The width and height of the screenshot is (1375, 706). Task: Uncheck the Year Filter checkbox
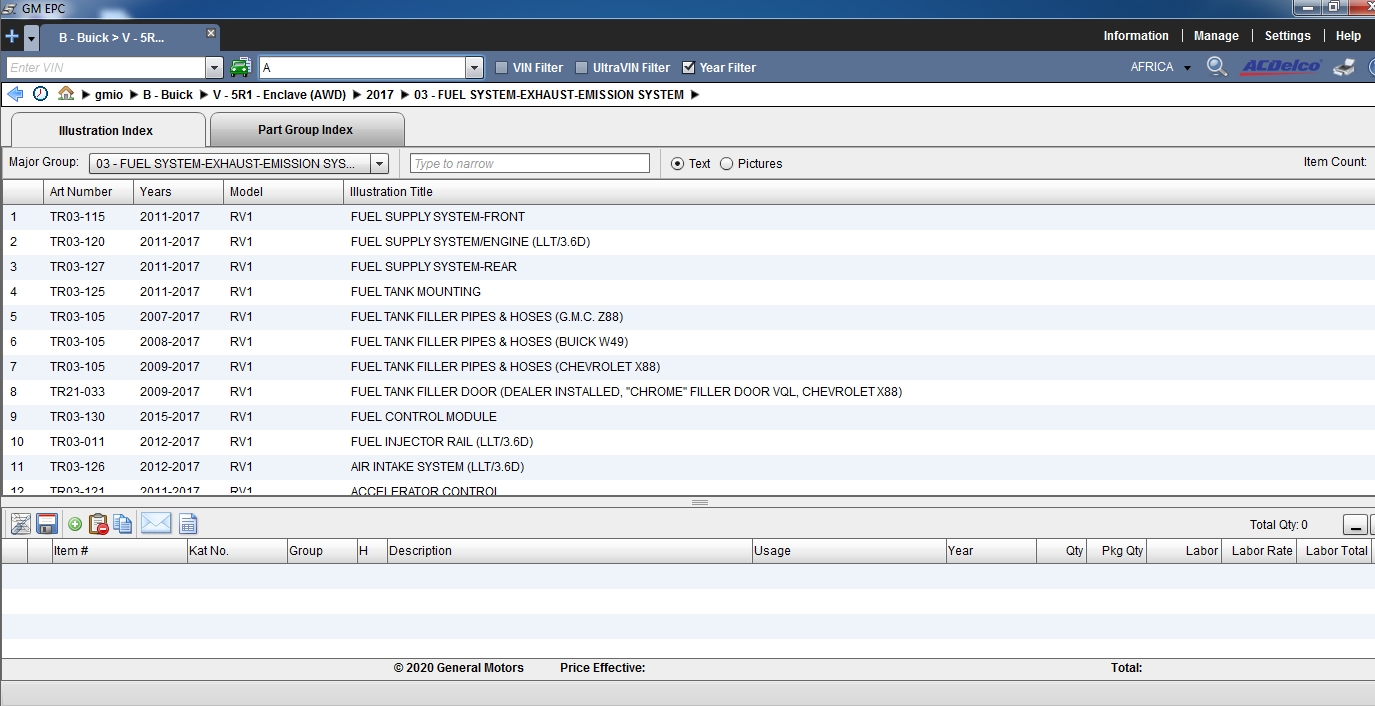[x=689, y=67]
